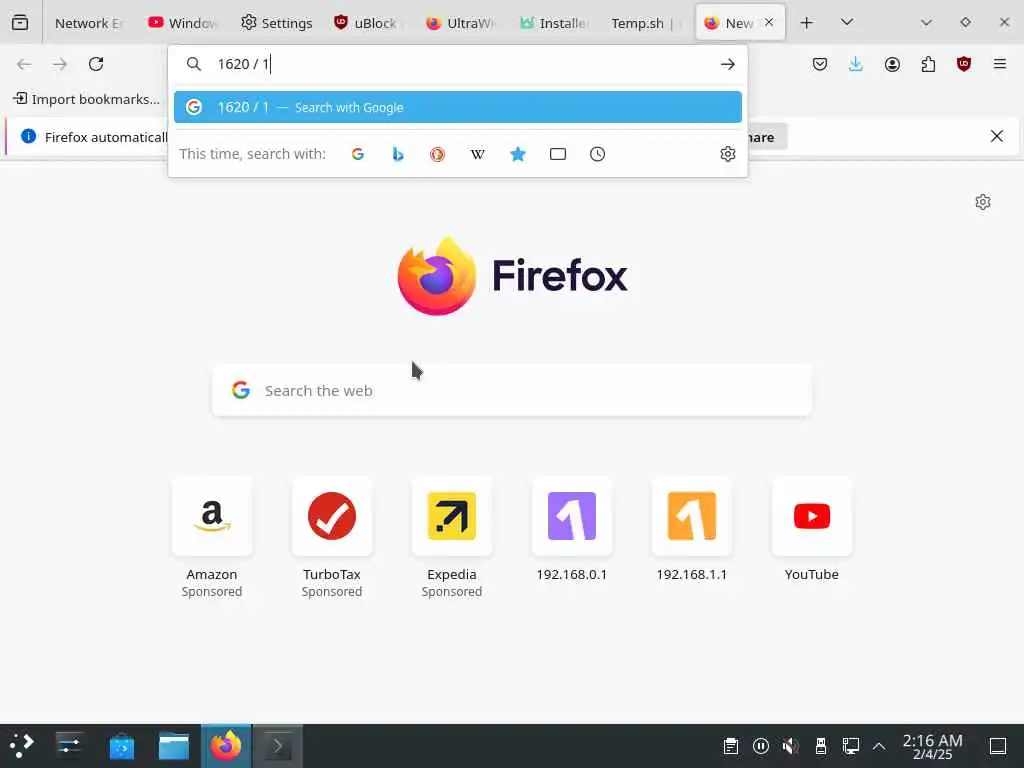
Task: Select '1620 / 1 Search with Google' suggestion
Action: click(458, 107)
